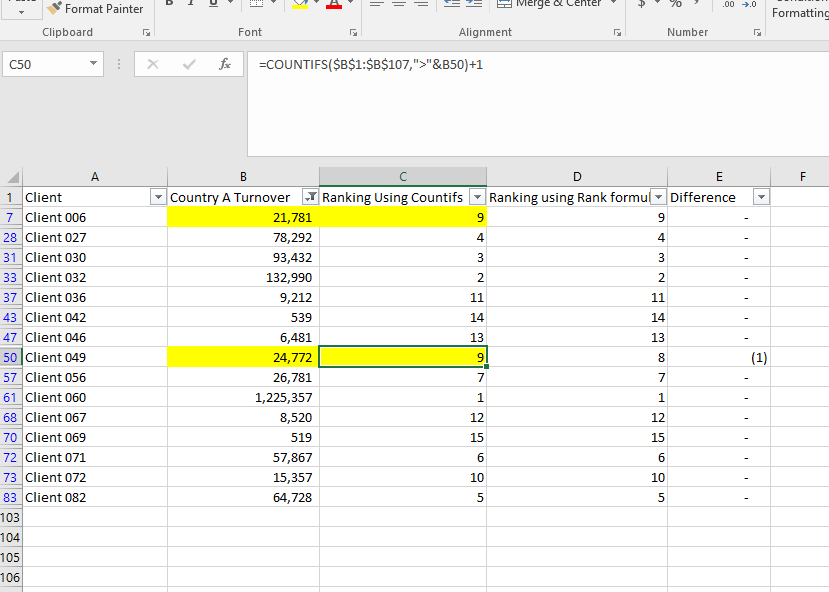Open the Country A Turnover filter button

pos(310,198)
